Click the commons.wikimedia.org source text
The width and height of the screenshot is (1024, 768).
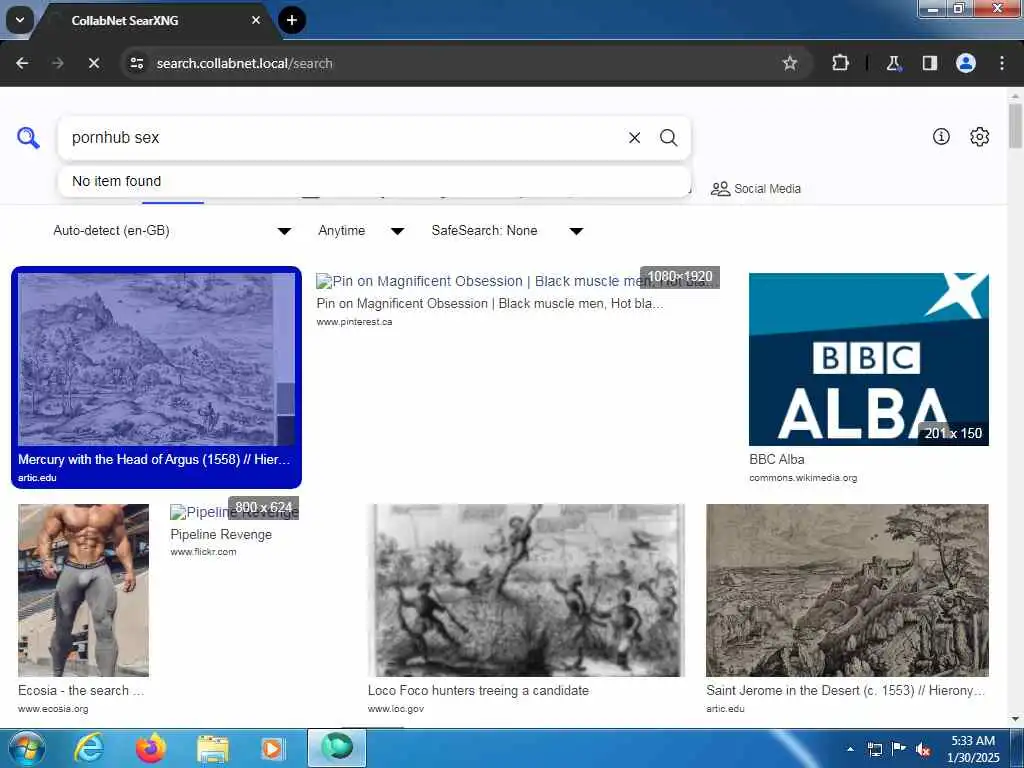coord(803,478)
